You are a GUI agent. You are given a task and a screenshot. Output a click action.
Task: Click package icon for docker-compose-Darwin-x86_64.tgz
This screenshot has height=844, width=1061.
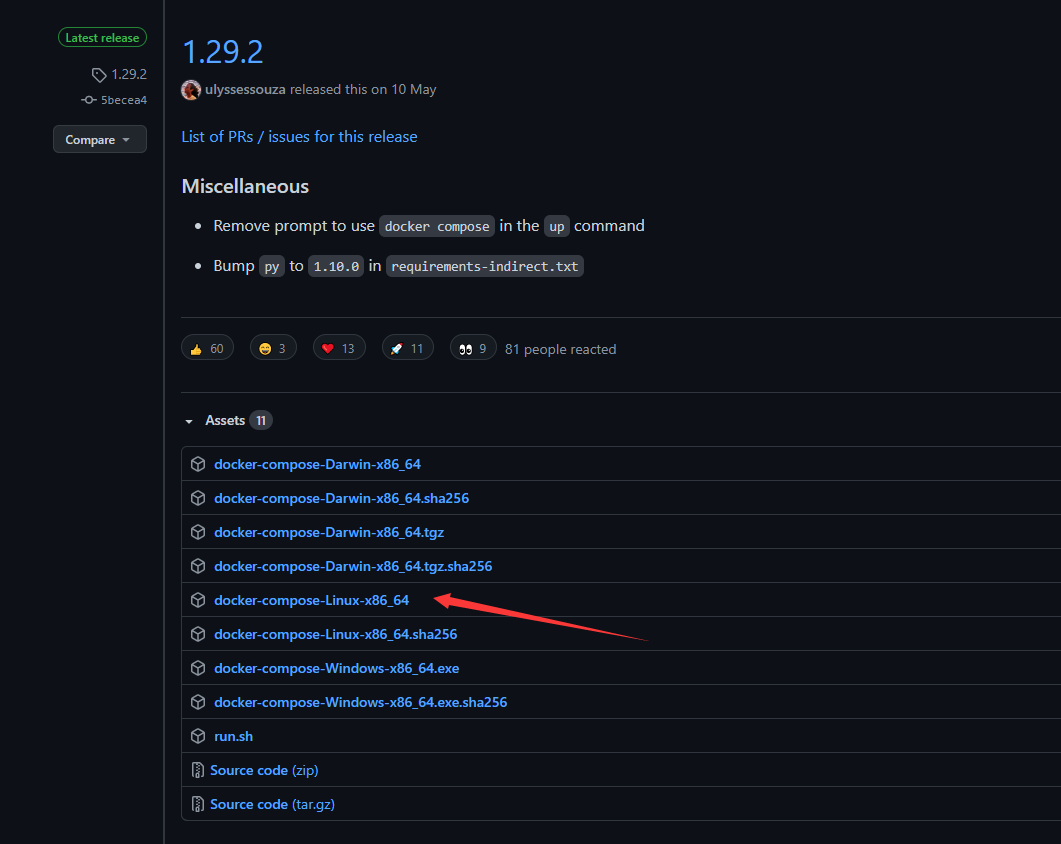[198, 532]
